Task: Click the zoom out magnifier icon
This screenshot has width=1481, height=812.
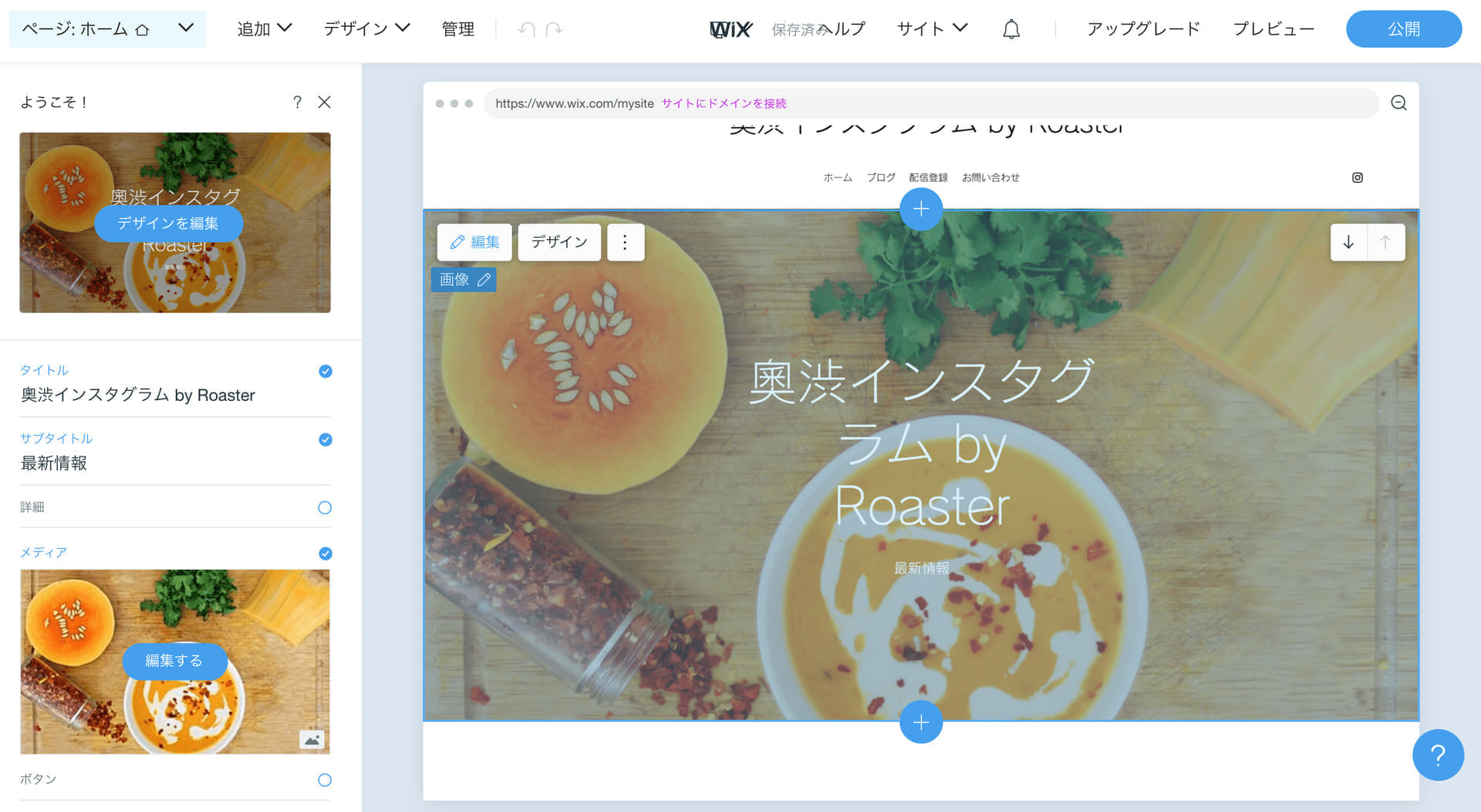Action: point(1398,103)
